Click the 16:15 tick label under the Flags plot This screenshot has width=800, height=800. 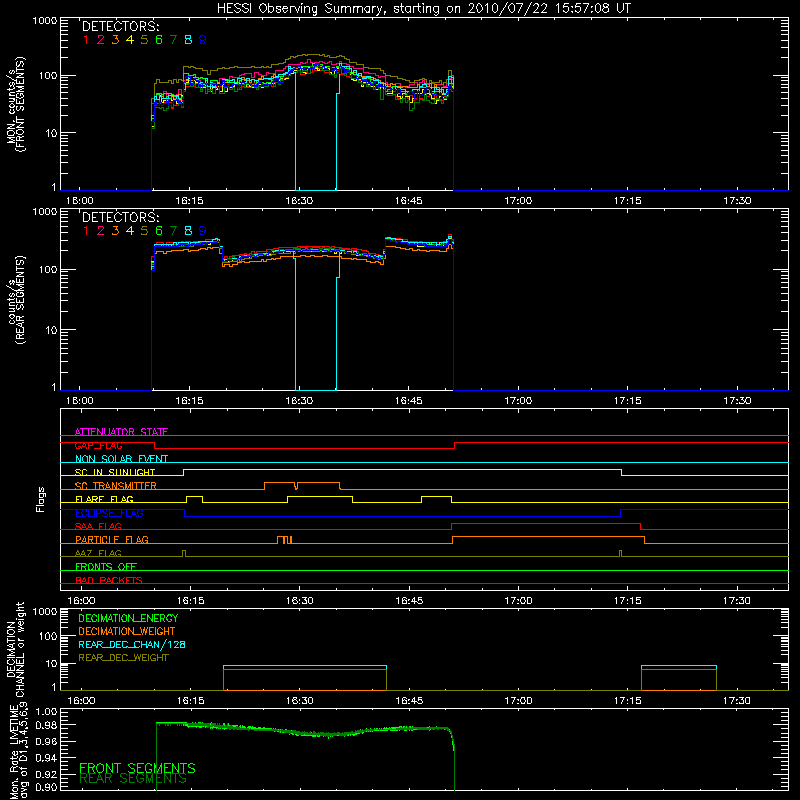[190, 601]
